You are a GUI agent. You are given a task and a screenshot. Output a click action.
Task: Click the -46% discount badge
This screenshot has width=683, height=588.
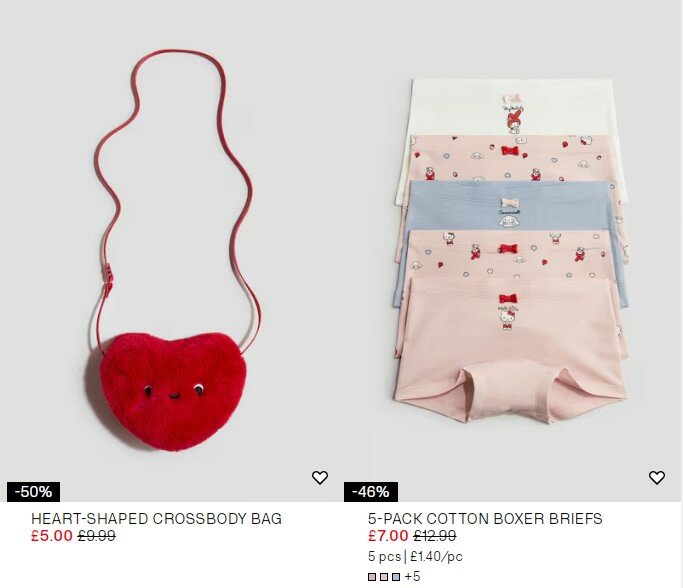pyautogui.click(x=371, y=492)
